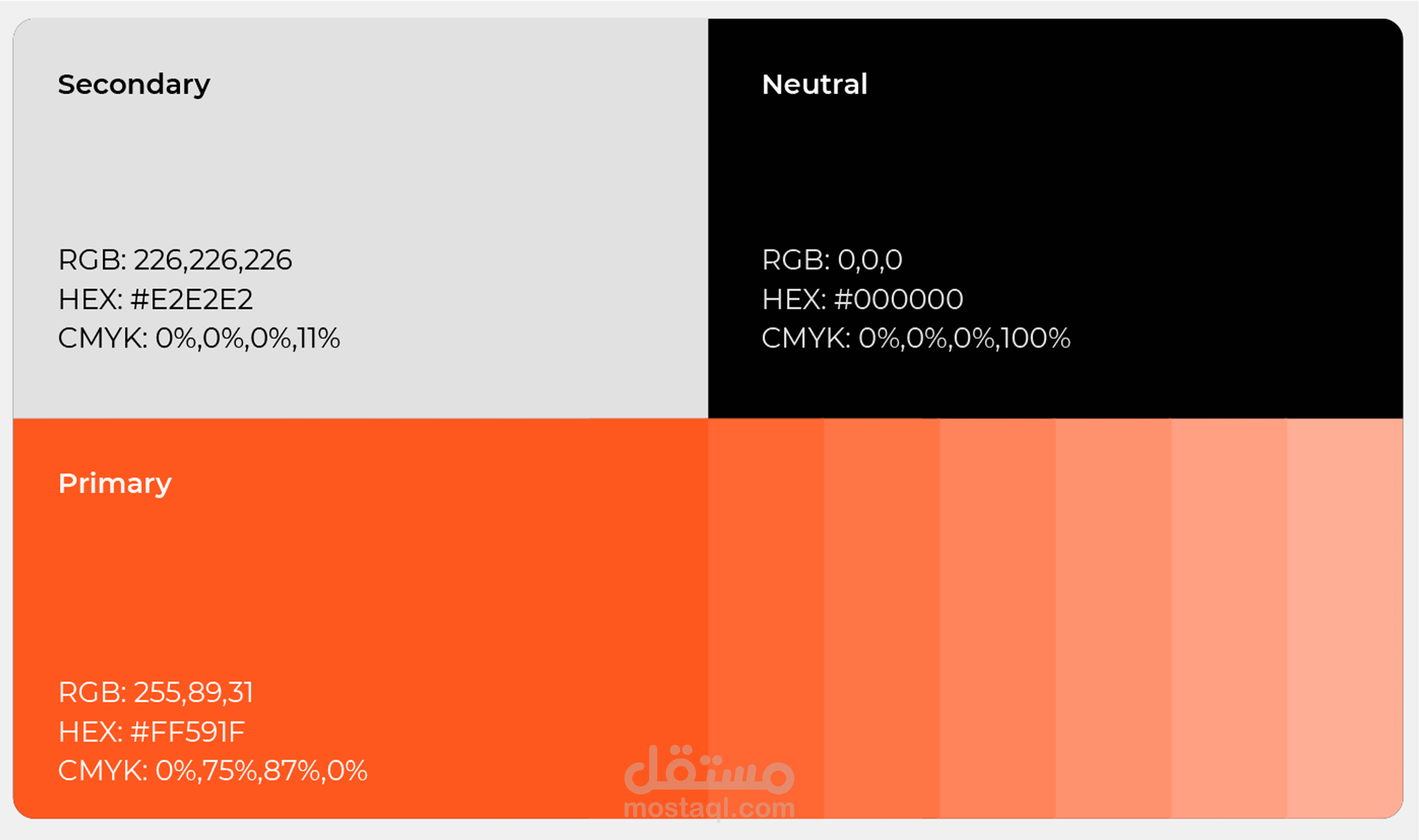Click the HEX: #FF591F value
The image size is (1419, 840).
pyautogui.click(x=152, y=732)
